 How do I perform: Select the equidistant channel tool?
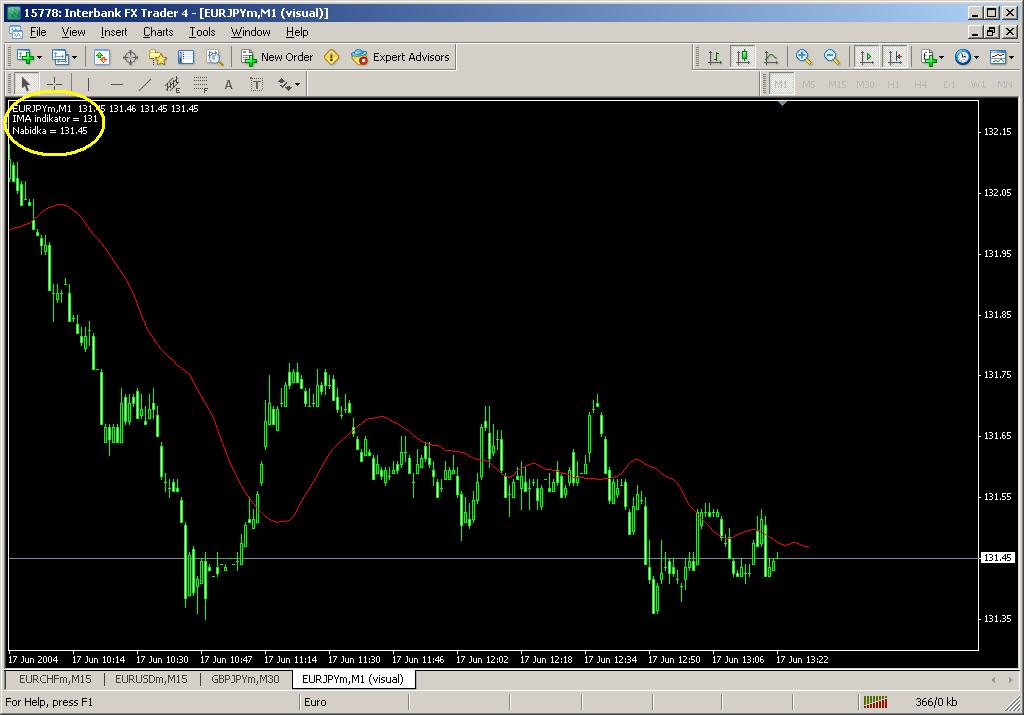point(172,84)
